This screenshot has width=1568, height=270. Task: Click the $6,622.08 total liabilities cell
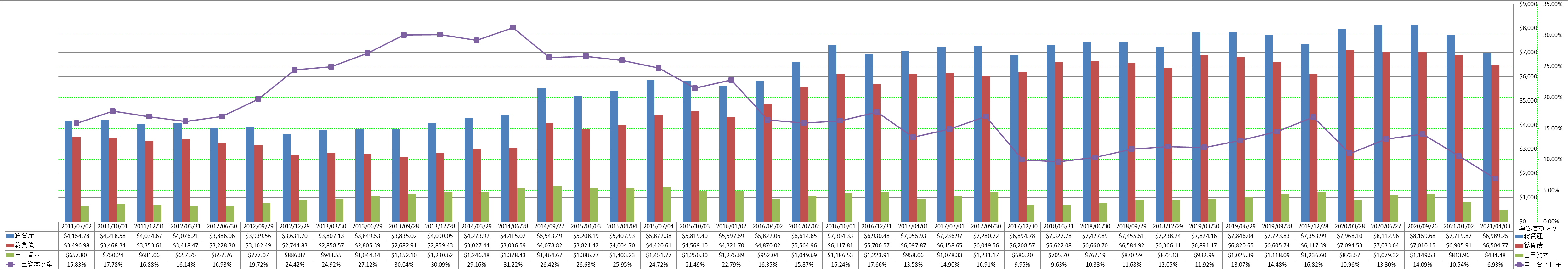[1059, 246]
